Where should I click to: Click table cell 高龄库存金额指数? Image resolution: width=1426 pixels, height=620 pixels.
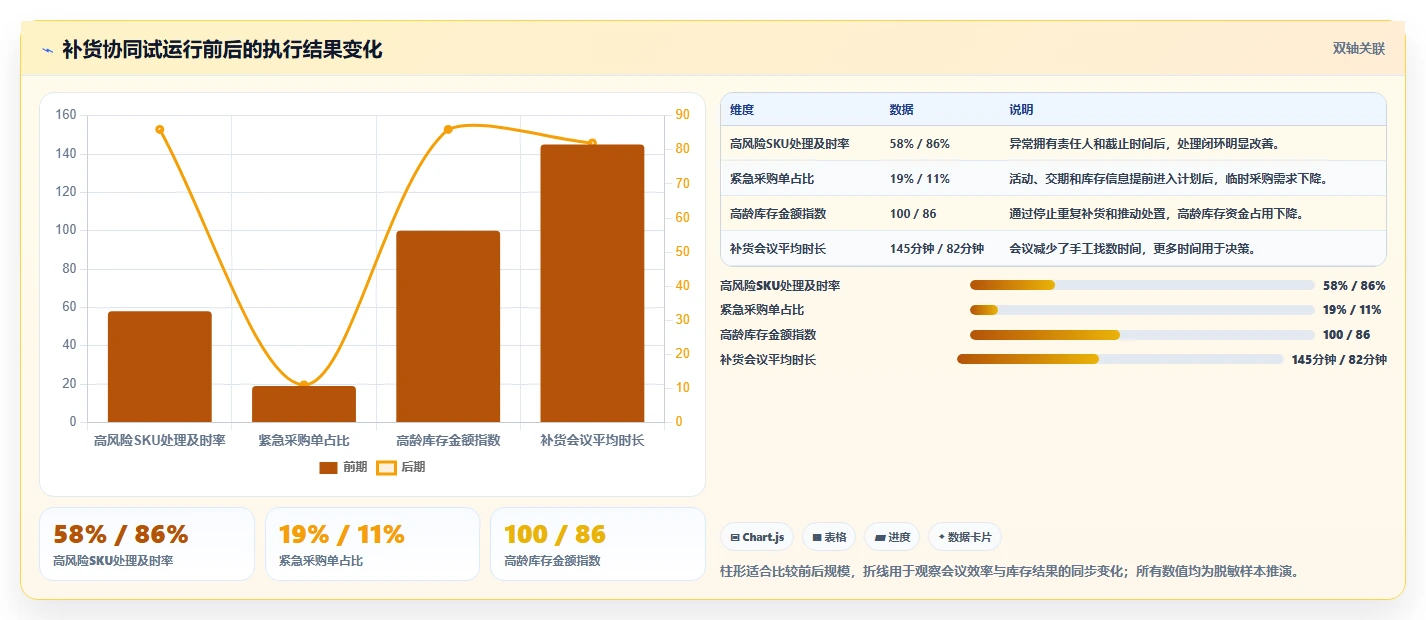point(778,214)
